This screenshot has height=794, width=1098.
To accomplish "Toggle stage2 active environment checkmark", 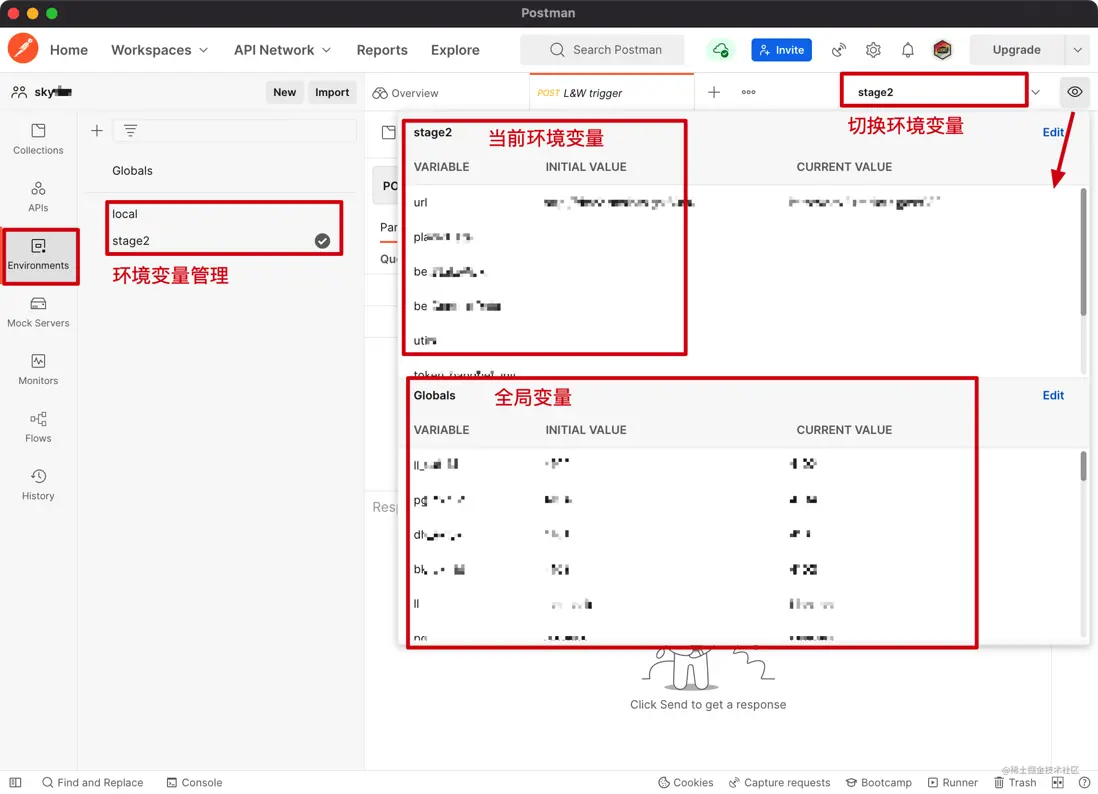I will (x=322, y=241).
